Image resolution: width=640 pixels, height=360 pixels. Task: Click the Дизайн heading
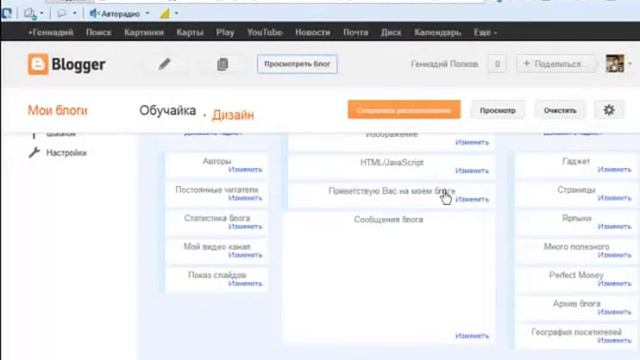(x=233, y=115)
